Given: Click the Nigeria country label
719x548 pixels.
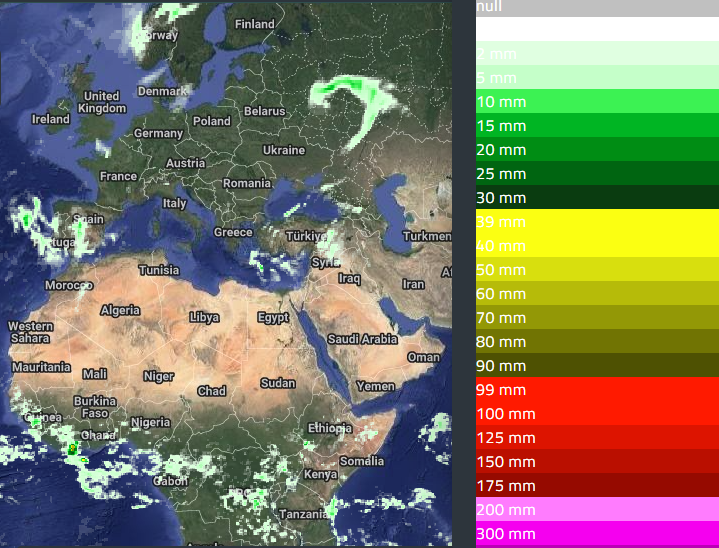Looking at the screenshot, I should coord(150,422).
